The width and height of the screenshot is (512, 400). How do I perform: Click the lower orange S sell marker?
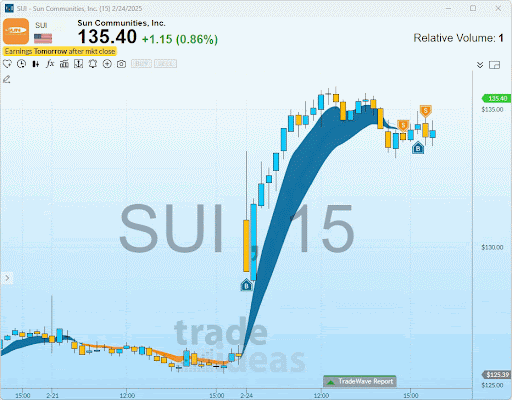[x=403, y=126]
